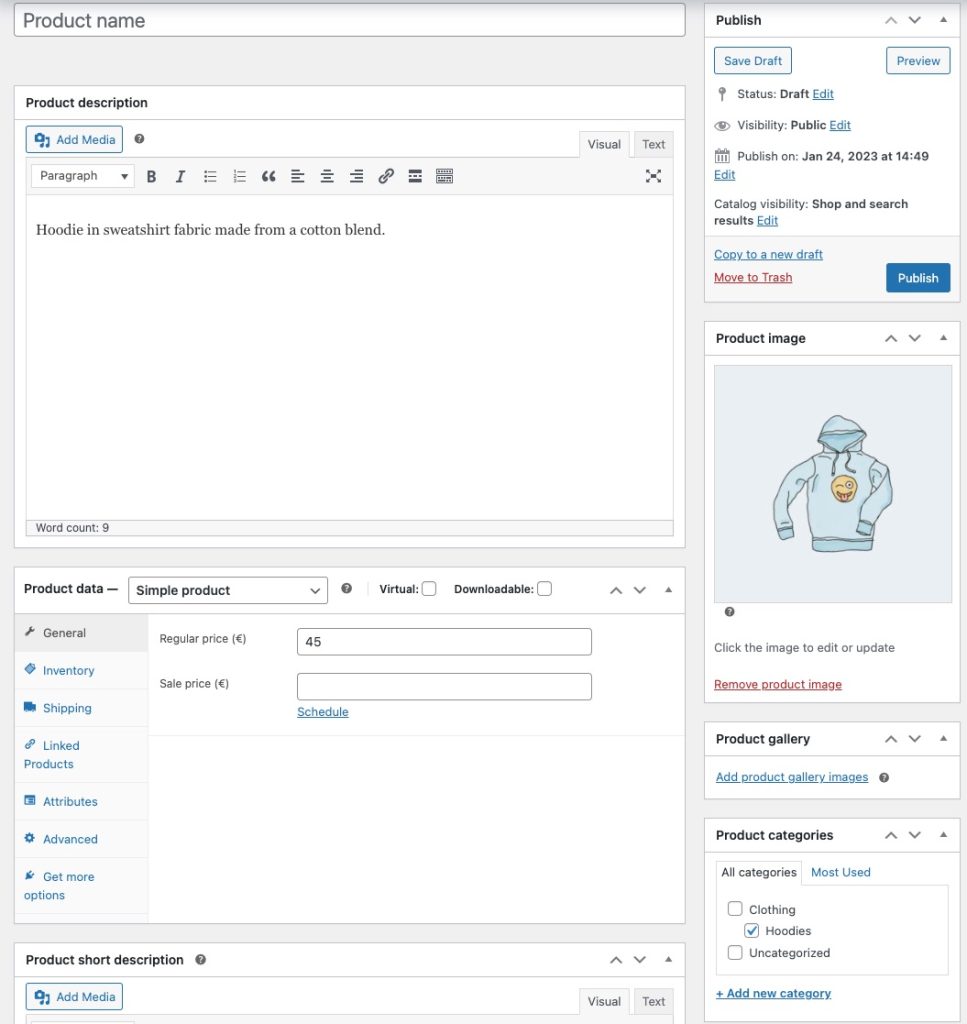Move Product gallery panel up
The image size is (967, 1024).
pos(891,739)
